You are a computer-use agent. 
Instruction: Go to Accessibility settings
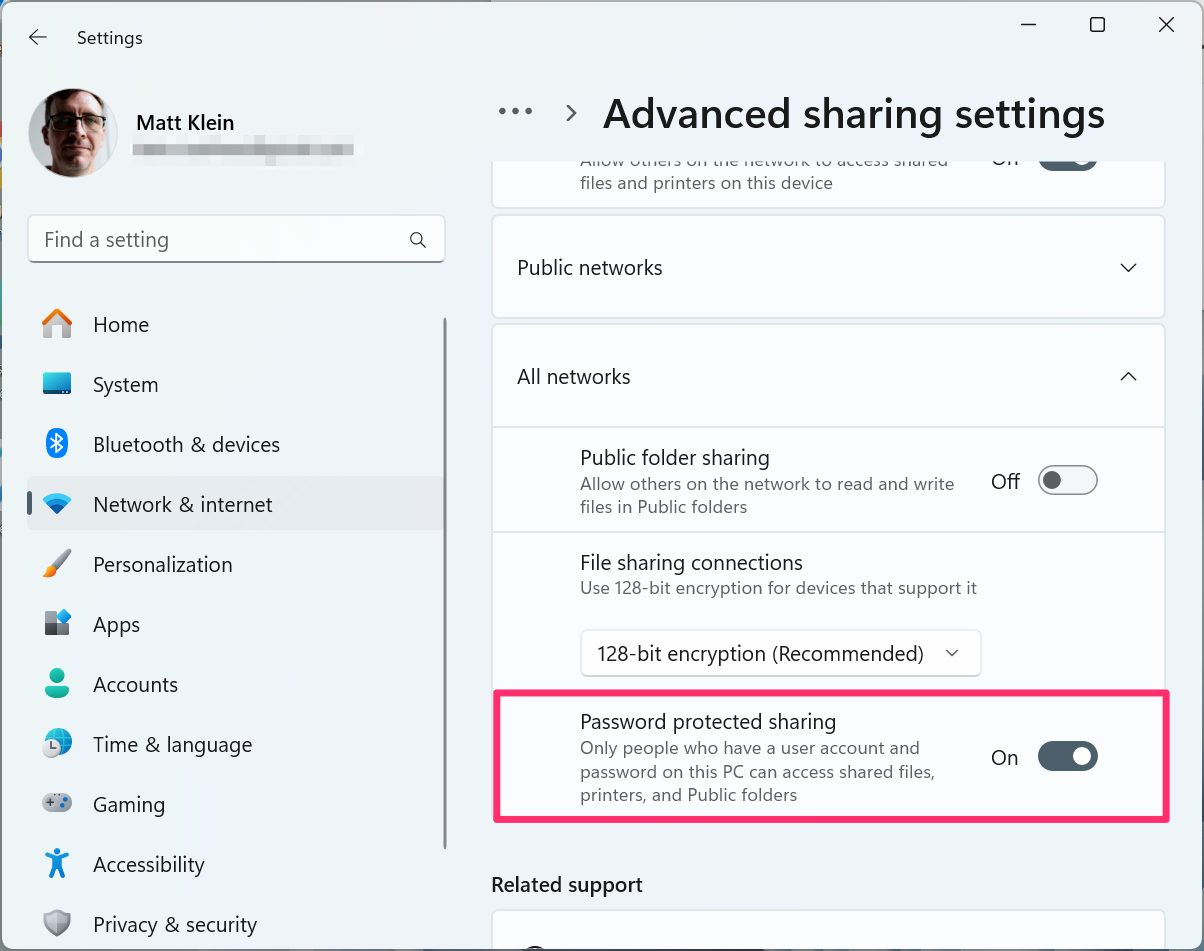coord(236,864)
